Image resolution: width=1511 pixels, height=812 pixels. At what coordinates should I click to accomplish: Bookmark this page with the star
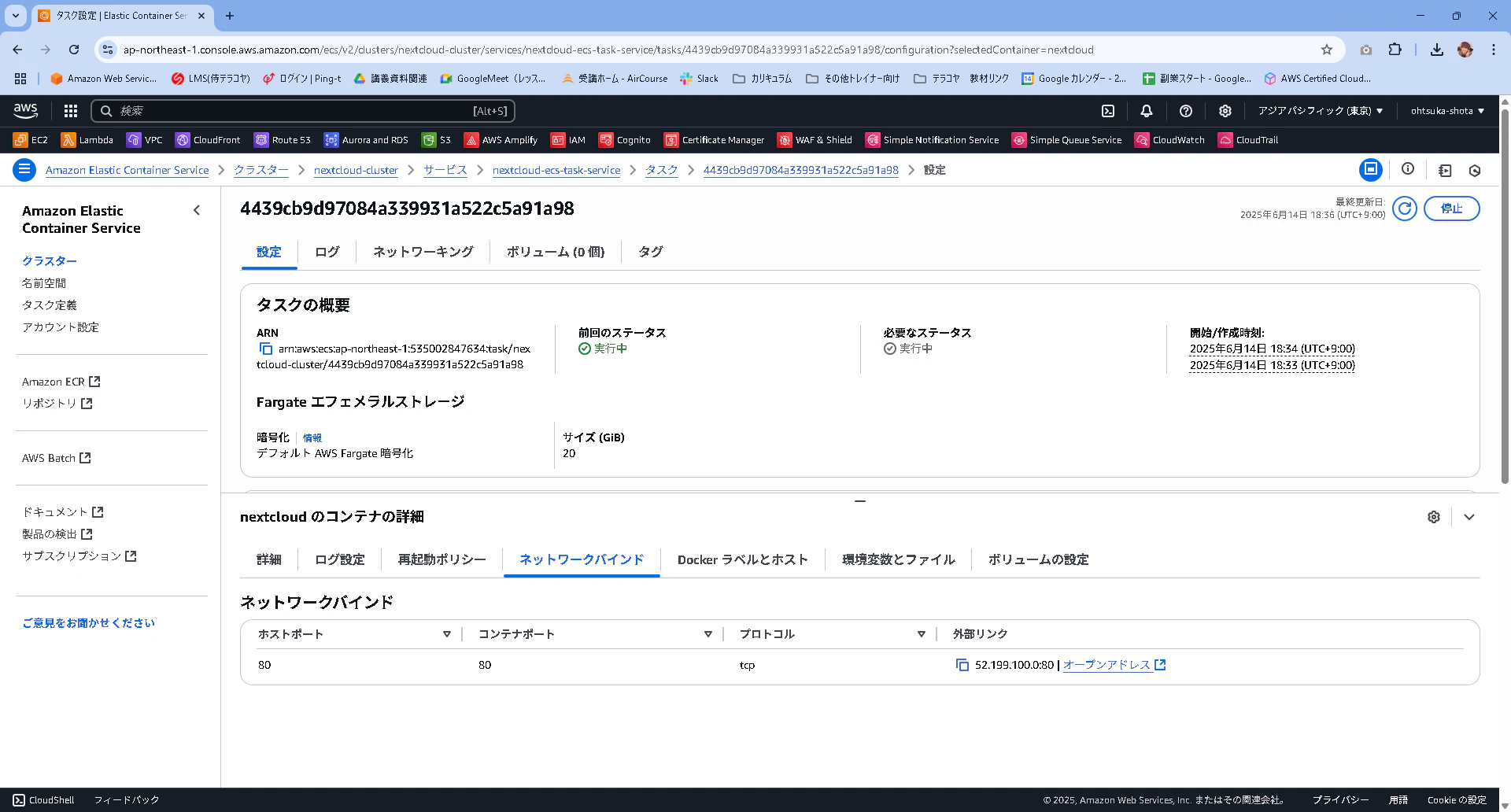[x=1327, y=50]
